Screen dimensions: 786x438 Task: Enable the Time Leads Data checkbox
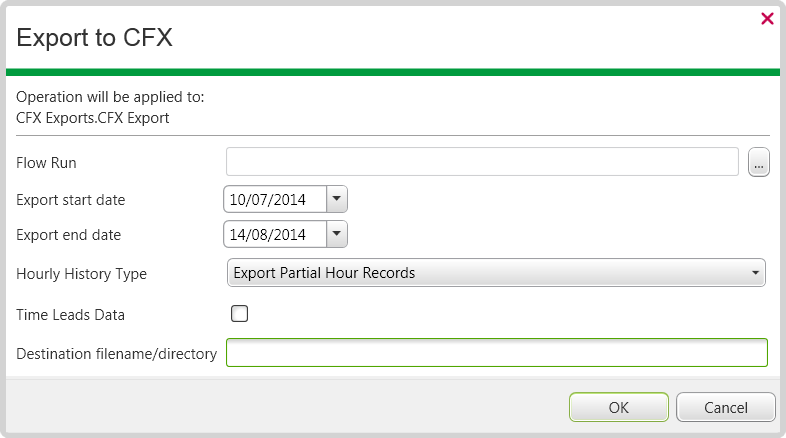[239, 314]
